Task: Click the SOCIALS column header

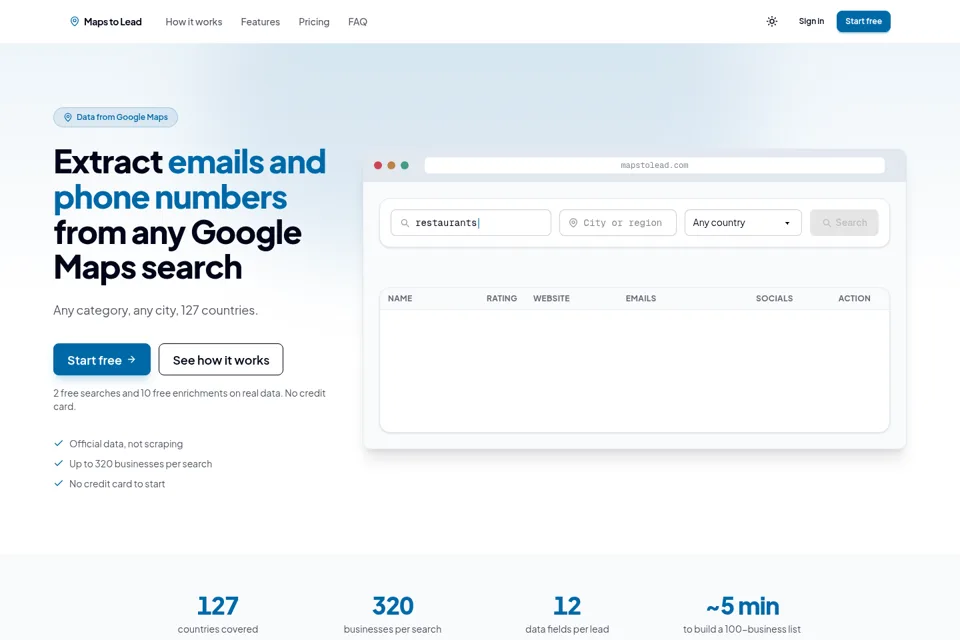Action: point(774,298)
